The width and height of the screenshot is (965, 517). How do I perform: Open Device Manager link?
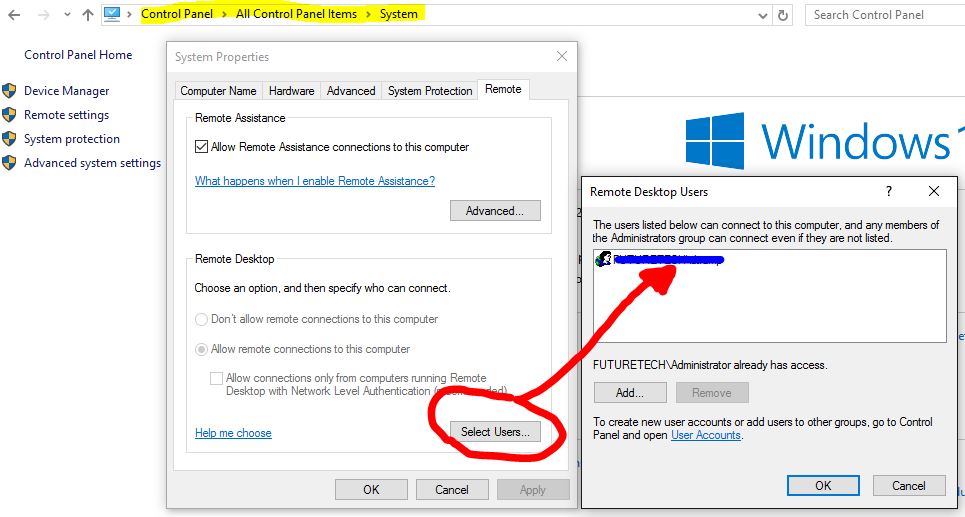click(x=66, y=90)
